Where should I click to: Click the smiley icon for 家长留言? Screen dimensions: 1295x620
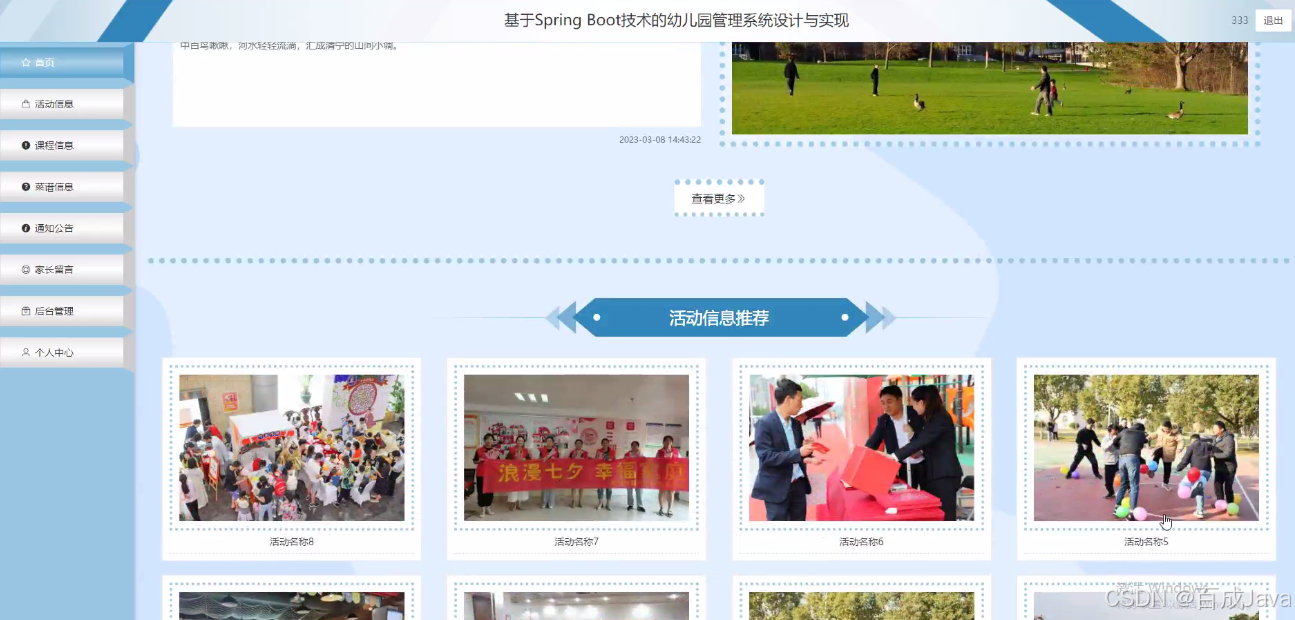26,270
